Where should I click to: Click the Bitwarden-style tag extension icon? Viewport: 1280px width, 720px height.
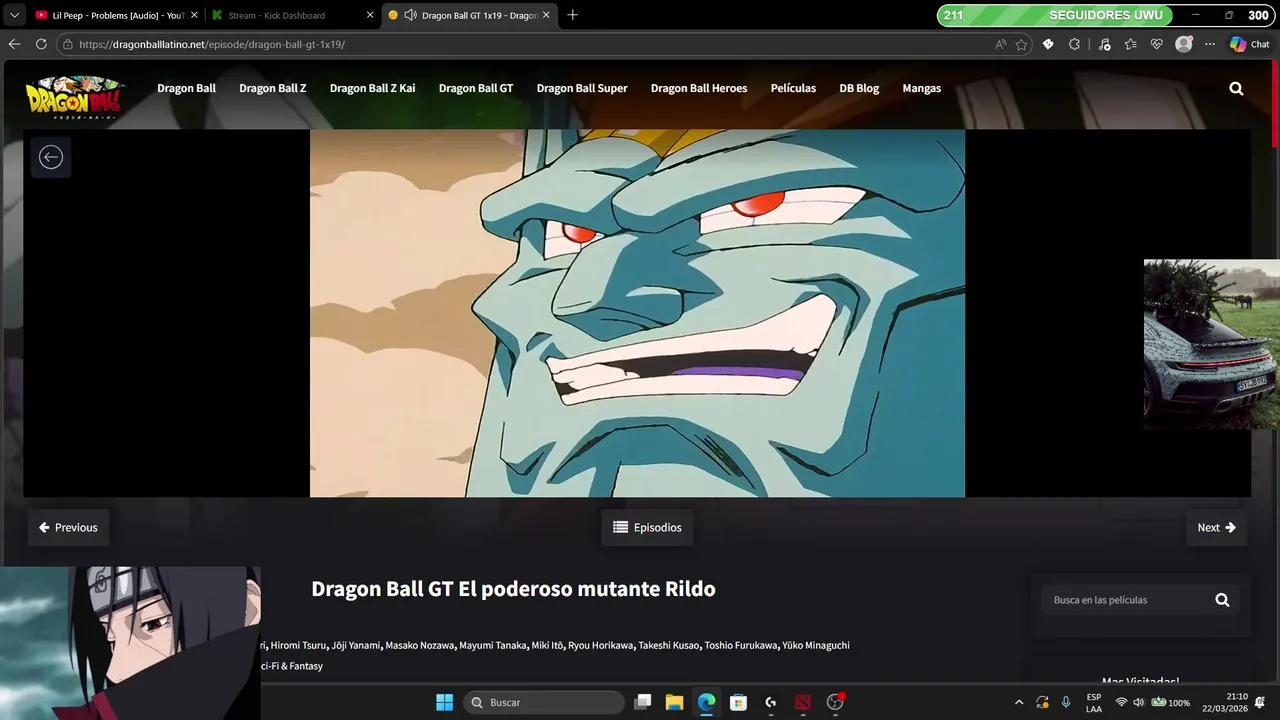tap(1048, 44)
